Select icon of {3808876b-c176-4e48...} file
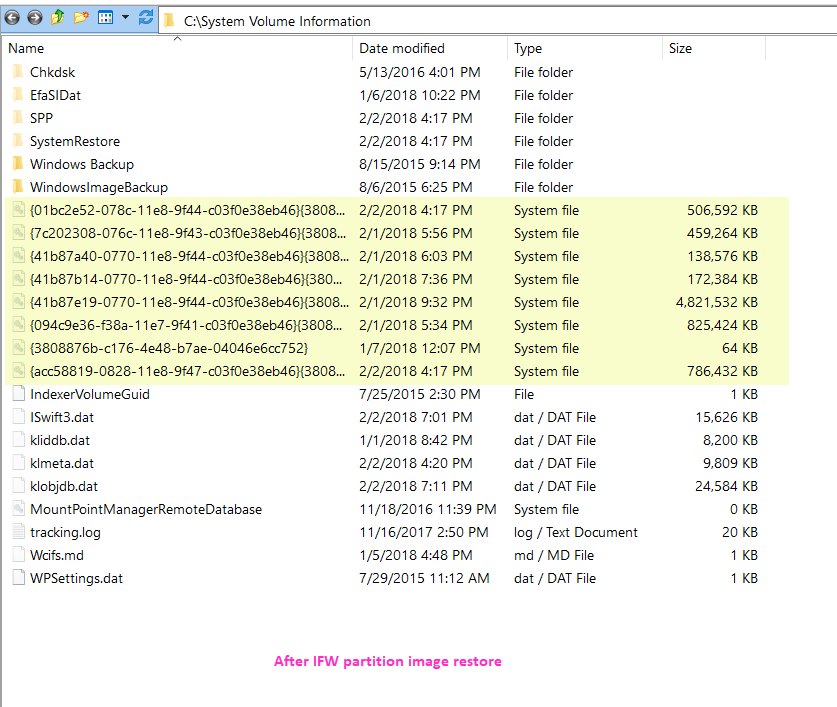This screenshot has width=837, height=707. 18,347
